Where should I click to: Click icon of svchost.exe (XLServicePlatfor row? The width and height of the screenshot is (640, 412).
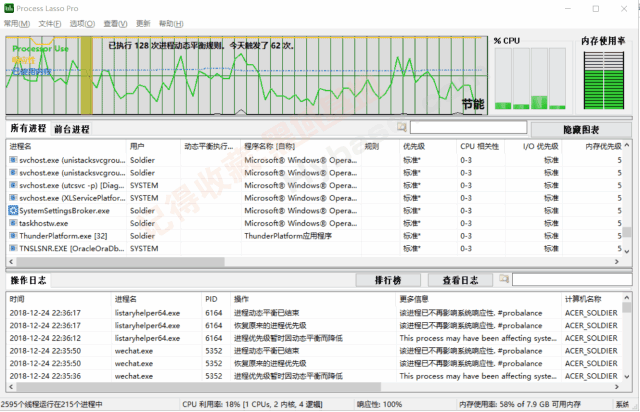pyautogui.click(x=13, y=198)
